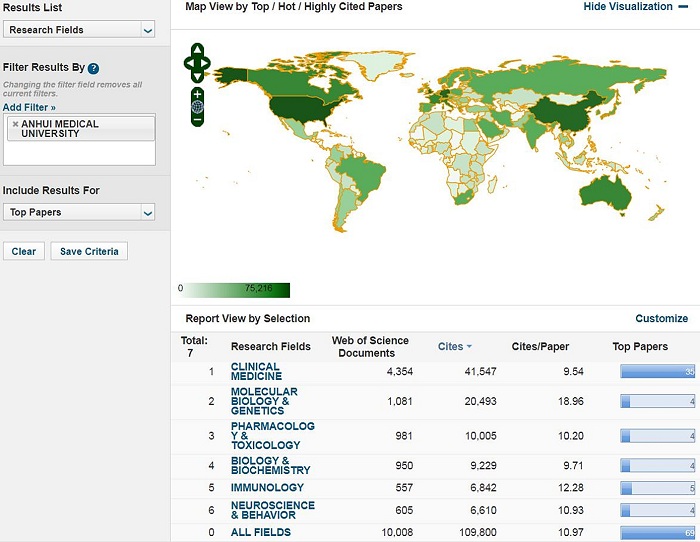Remove the Anhui Medical University filter

(14, 124)
